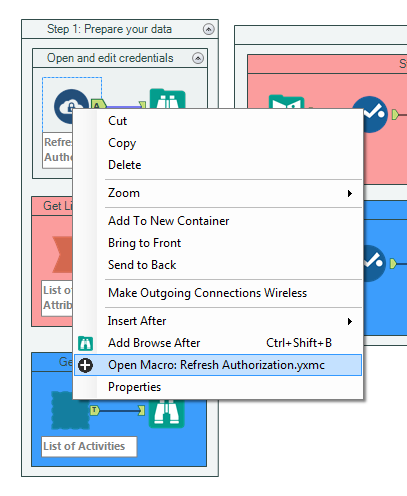Screen dimensions: 407x496
Task: Select the Browse tool in the blue container
Action: point(166,413)
